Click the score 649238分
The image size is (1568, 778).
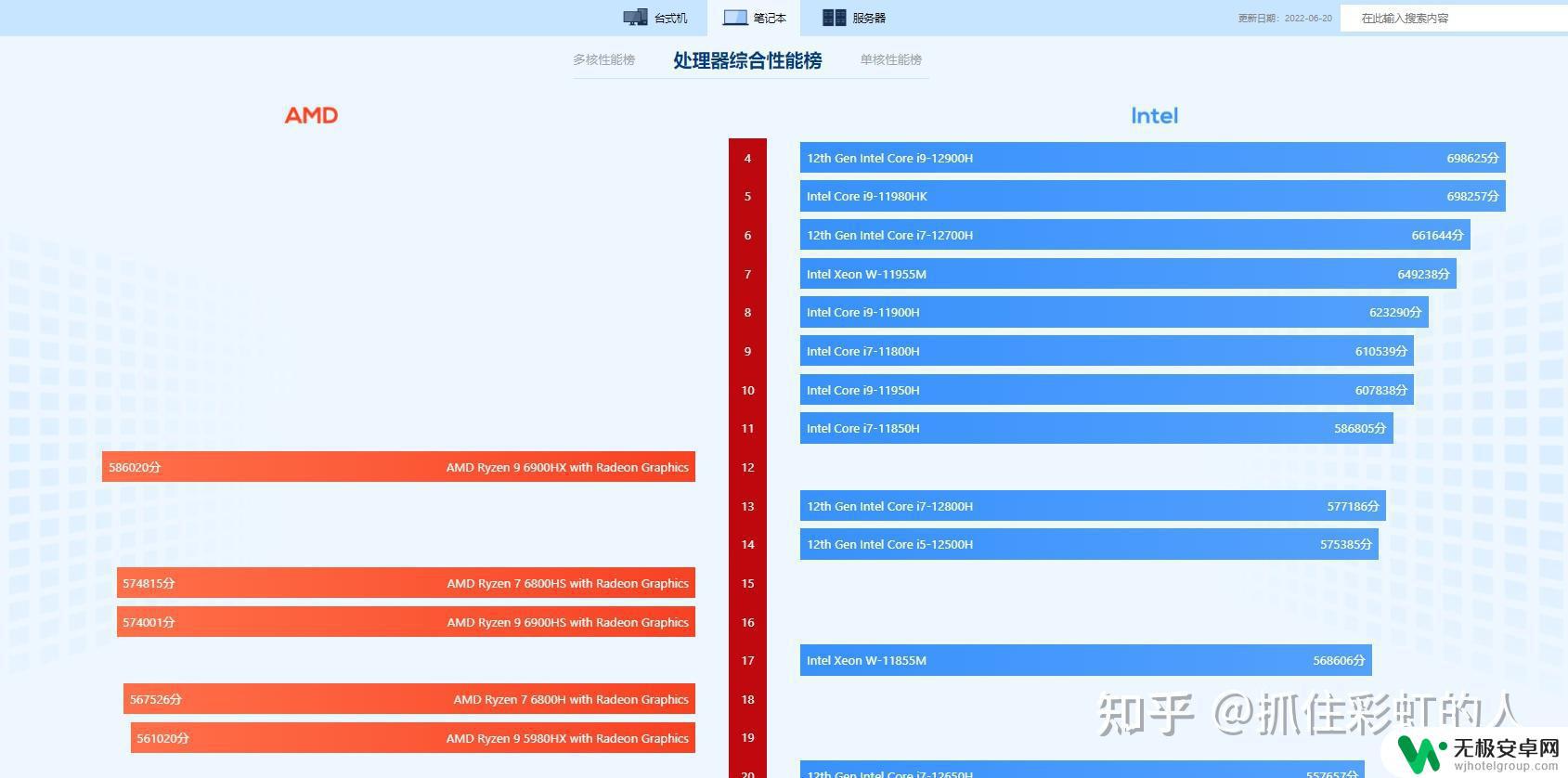tap(1423, 274)
